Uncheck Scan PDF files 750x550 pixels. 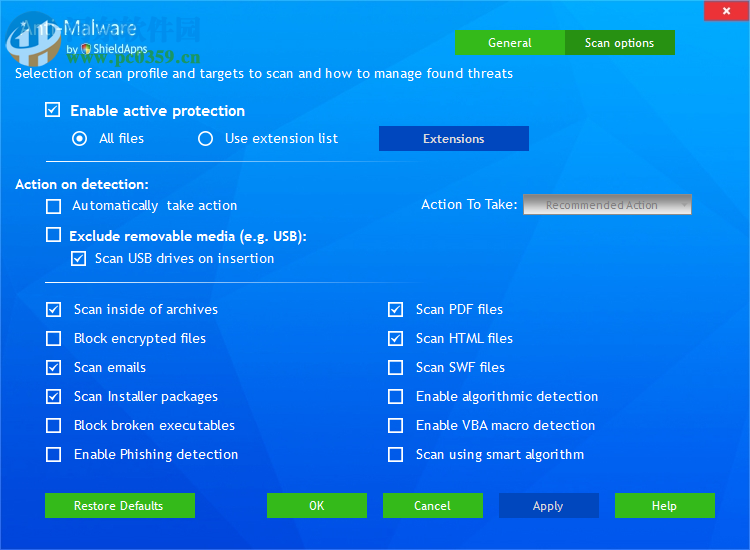(x=396, y=309)
